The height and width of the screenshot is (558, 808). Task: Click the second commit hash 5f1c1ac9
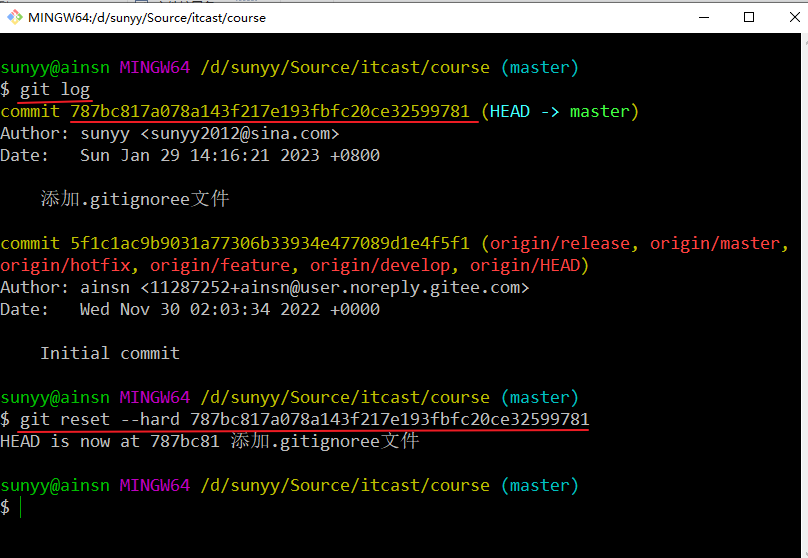pos(270,243)
